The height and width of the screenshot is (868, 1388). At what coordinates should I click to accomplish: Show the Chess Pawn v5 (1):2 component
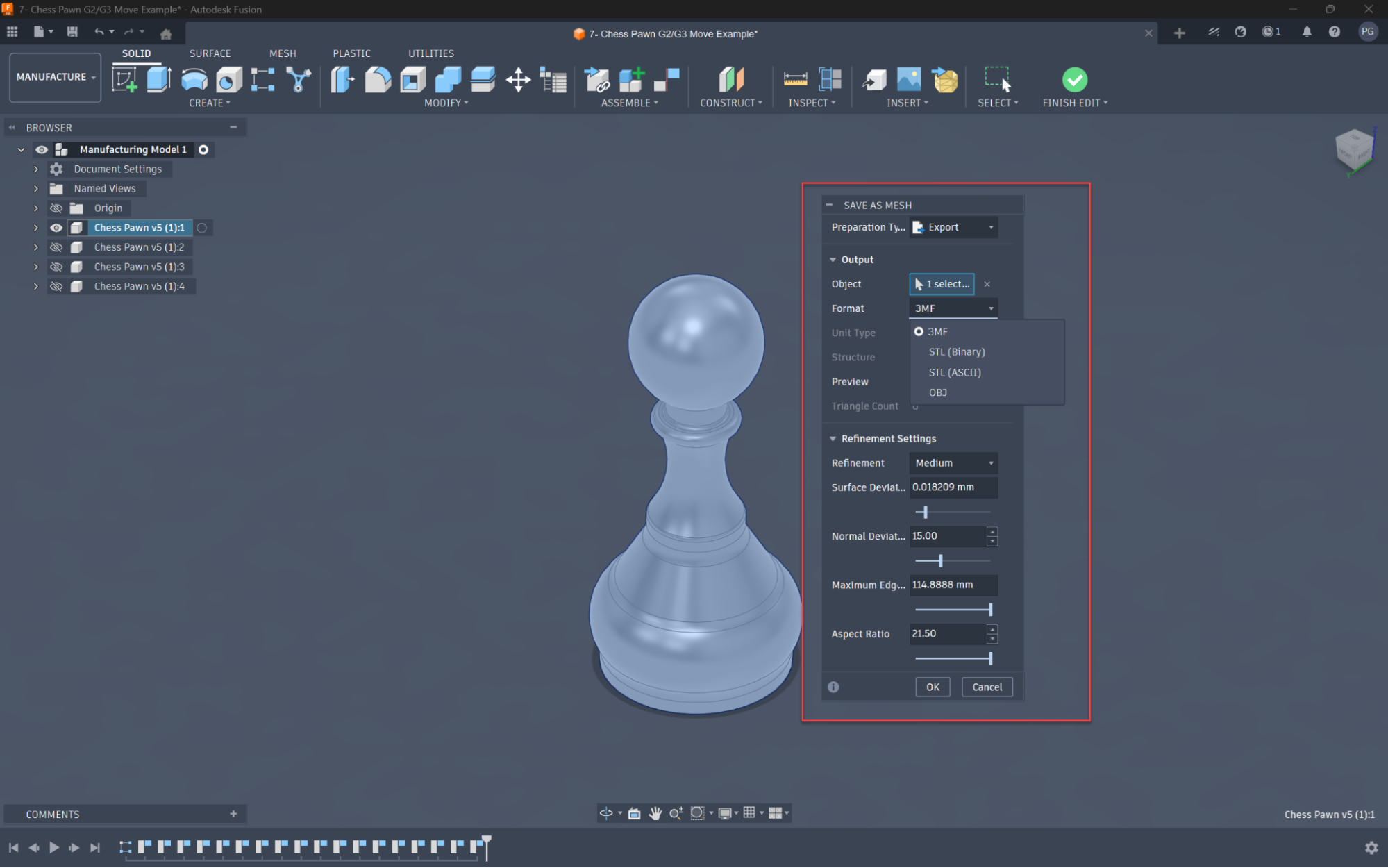click(56, 247)
